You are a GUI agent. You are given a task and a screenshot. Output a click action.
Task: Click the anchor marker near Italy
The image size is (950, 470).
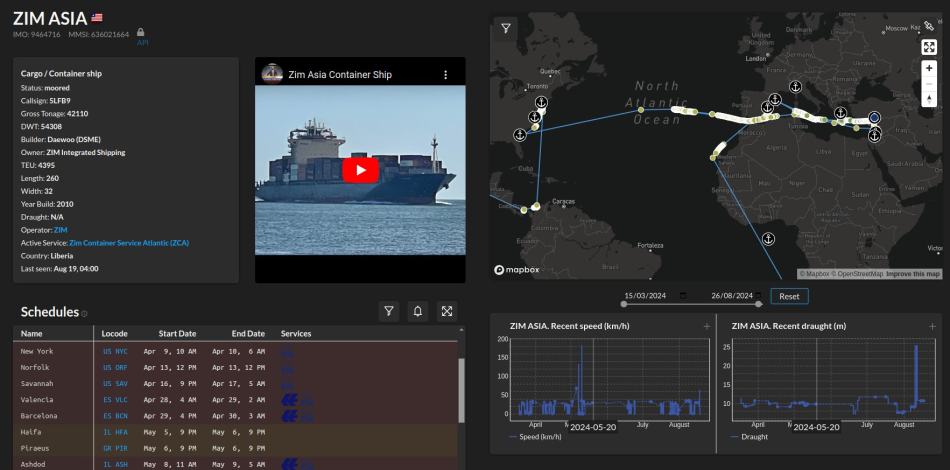click(796, 87)
